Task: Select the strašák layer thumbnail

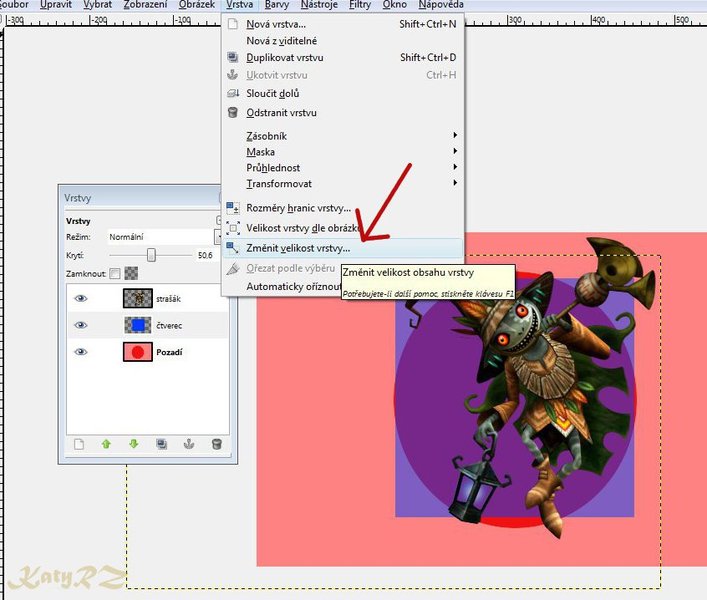Action: (138, 298)
